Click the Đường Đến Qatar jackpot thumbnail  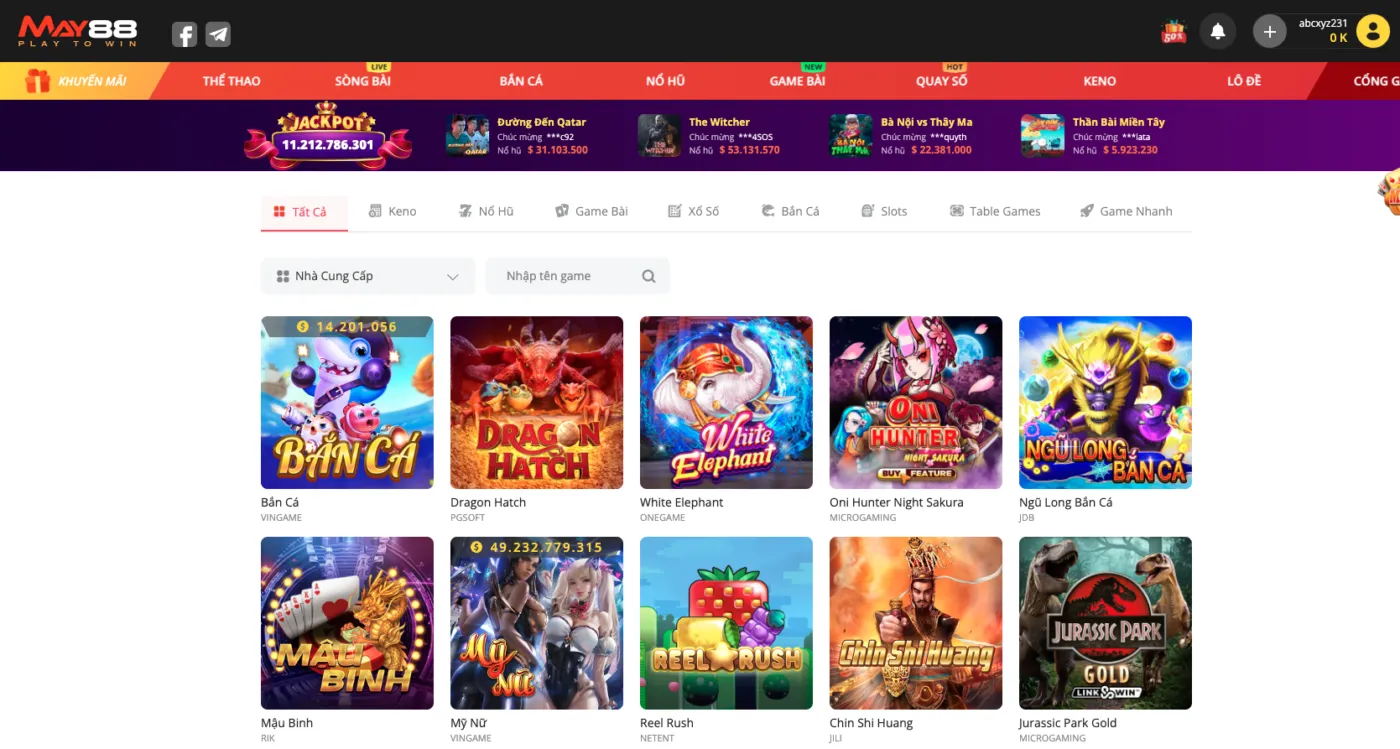(467, 135)
